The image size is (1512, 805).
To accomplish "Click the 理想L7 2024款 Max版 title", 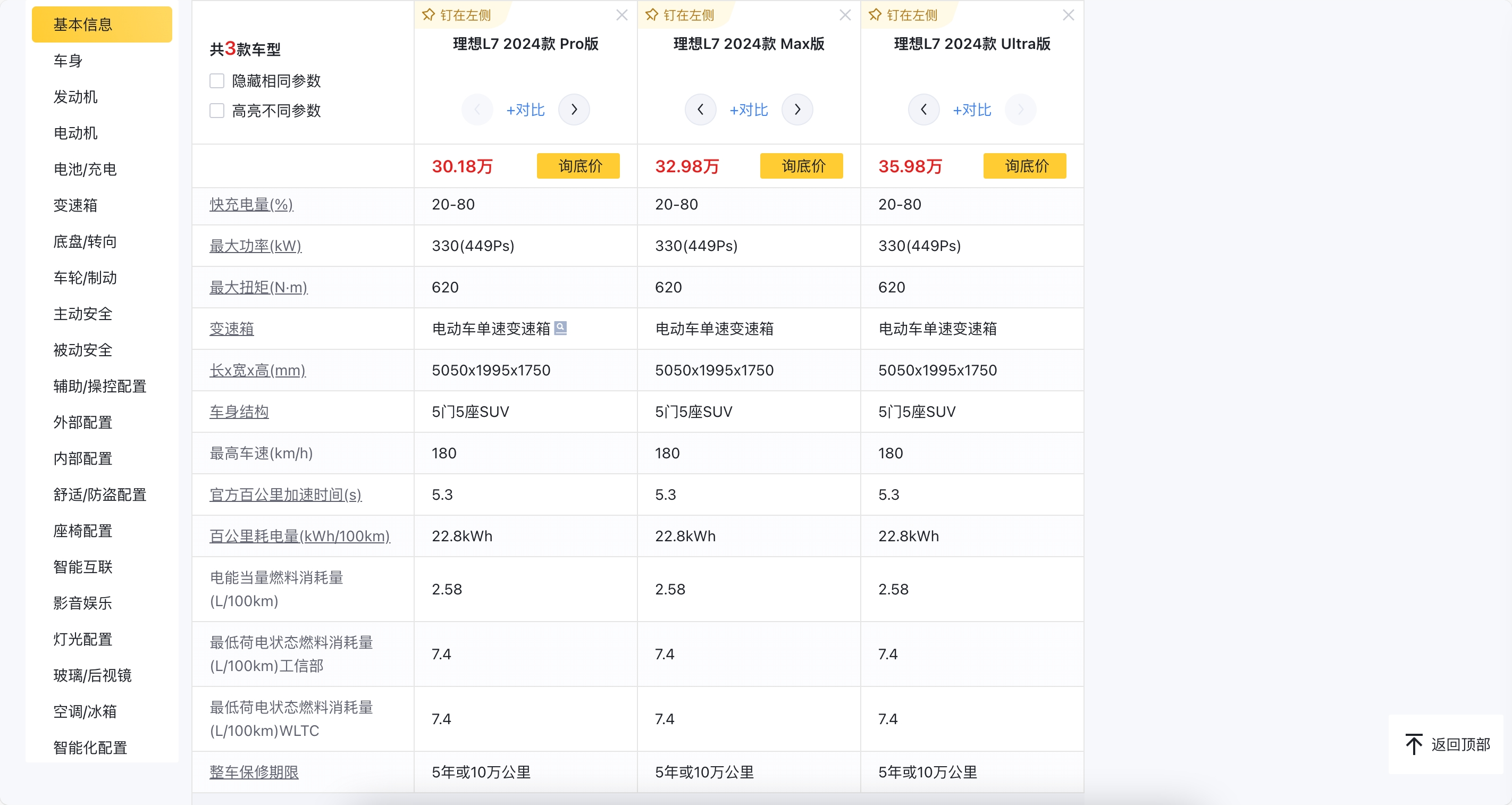I will pos(749,44).
